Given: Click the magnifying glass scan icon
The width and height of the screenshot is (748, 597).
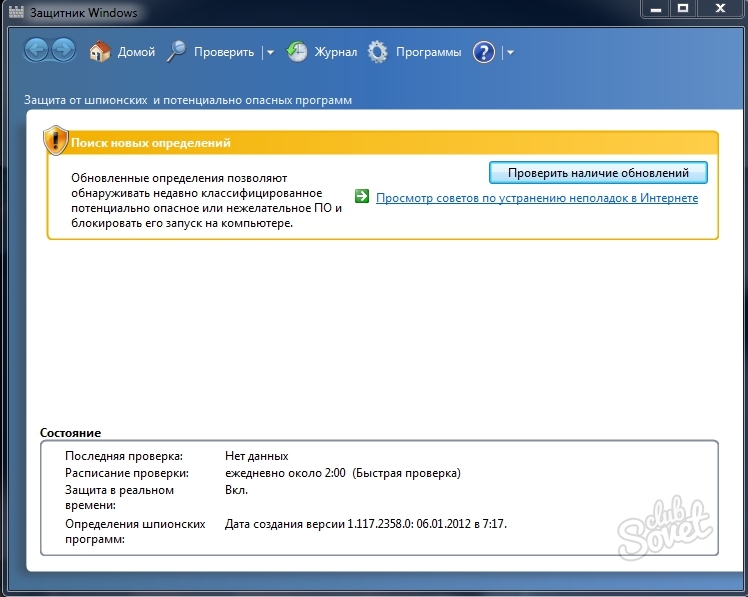Looking at the screenshot, I should 176,51.
